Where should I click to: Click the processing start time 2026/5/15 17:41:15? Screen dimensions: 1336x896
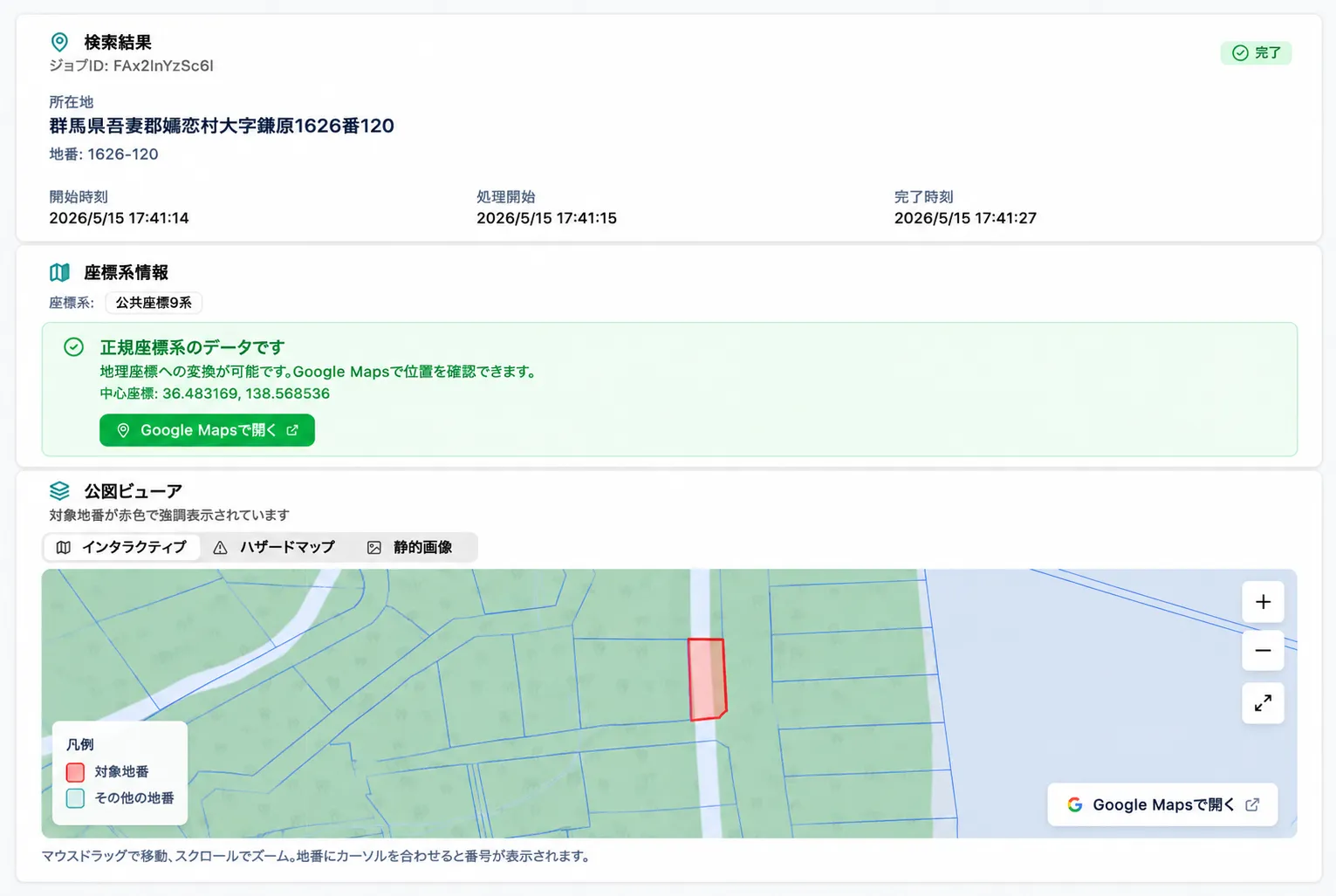546,218
